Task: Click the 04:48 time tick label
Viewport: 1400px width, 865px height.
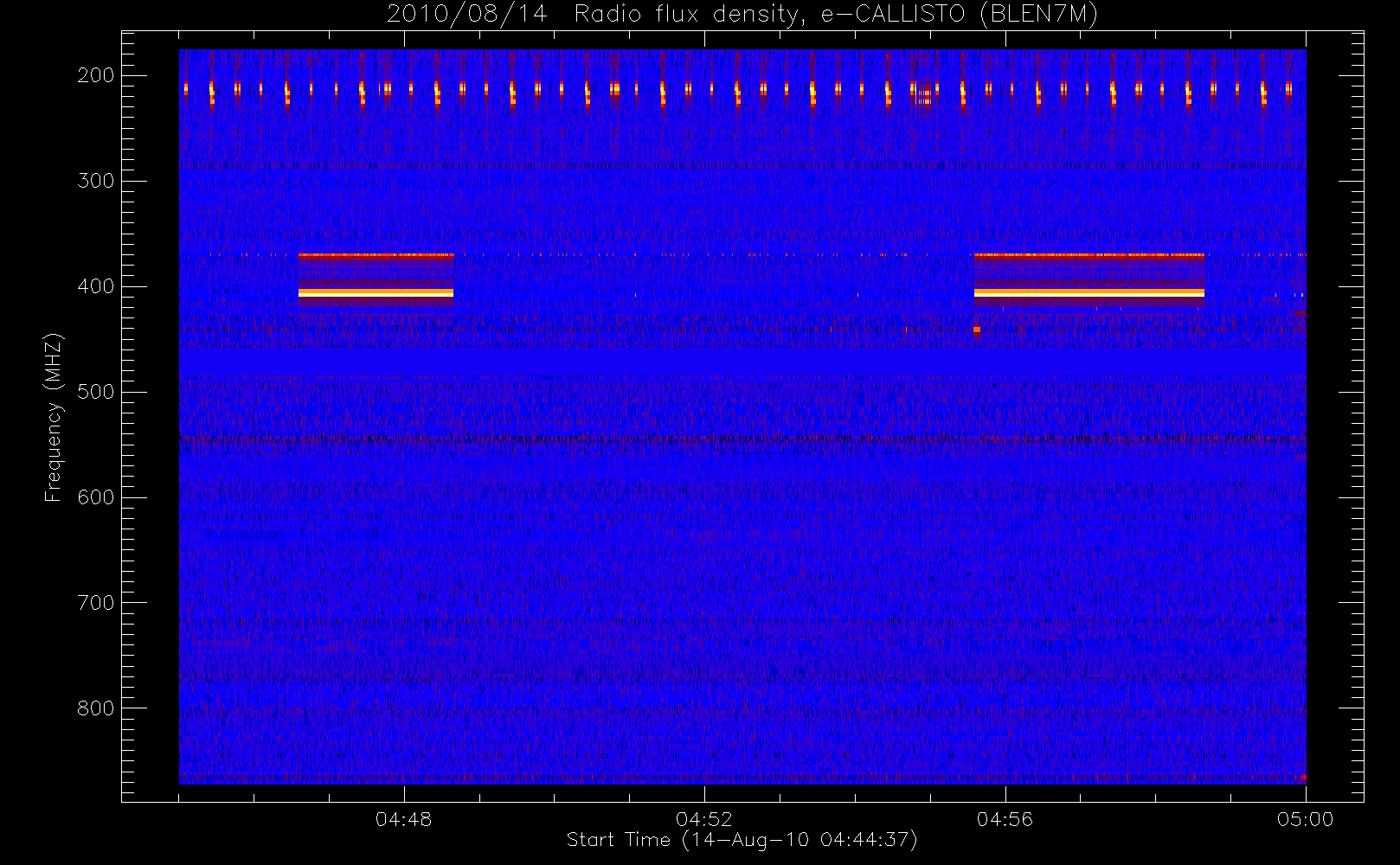Action: click(404, 819)
